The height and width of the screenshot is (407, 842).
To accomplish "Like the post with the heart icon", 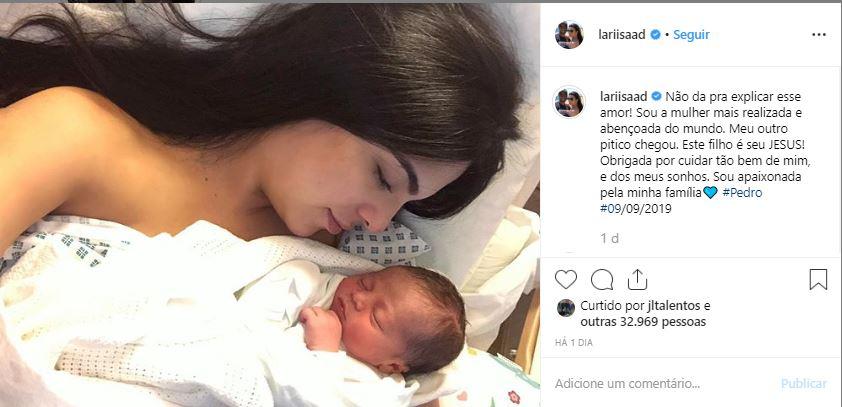I will point(565,280).
